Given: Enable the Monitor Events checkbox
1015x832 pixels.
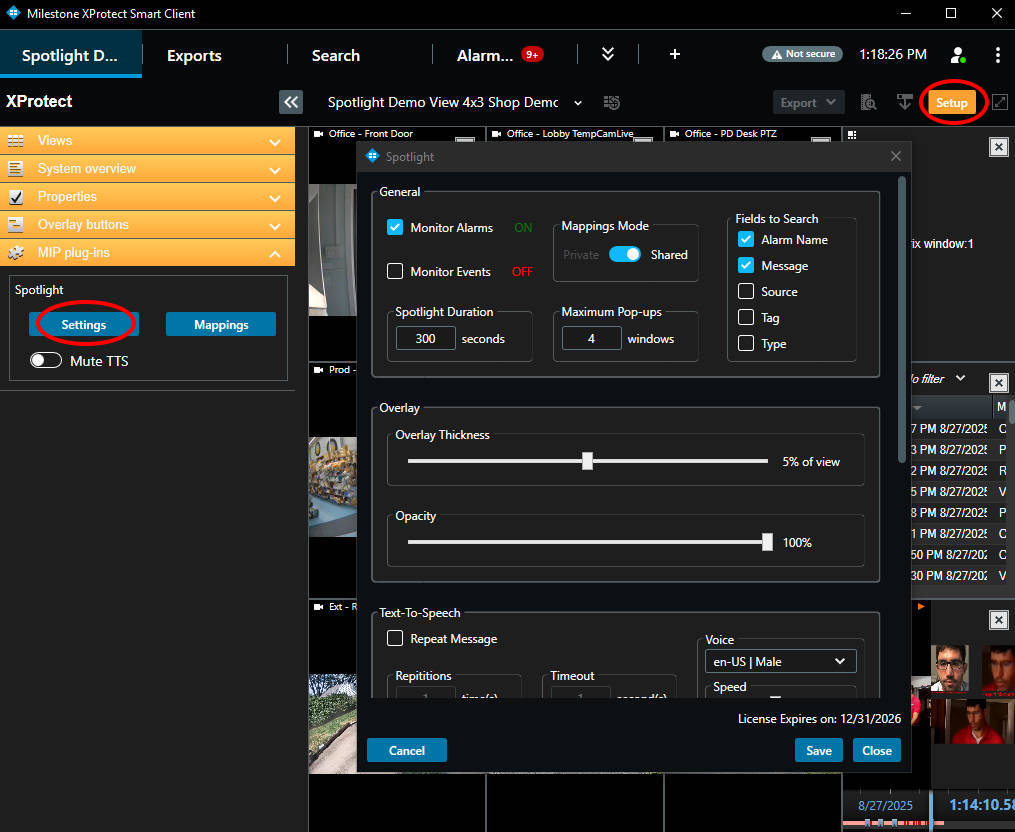Looking at the screenshot, I should (x=395, y=272).
